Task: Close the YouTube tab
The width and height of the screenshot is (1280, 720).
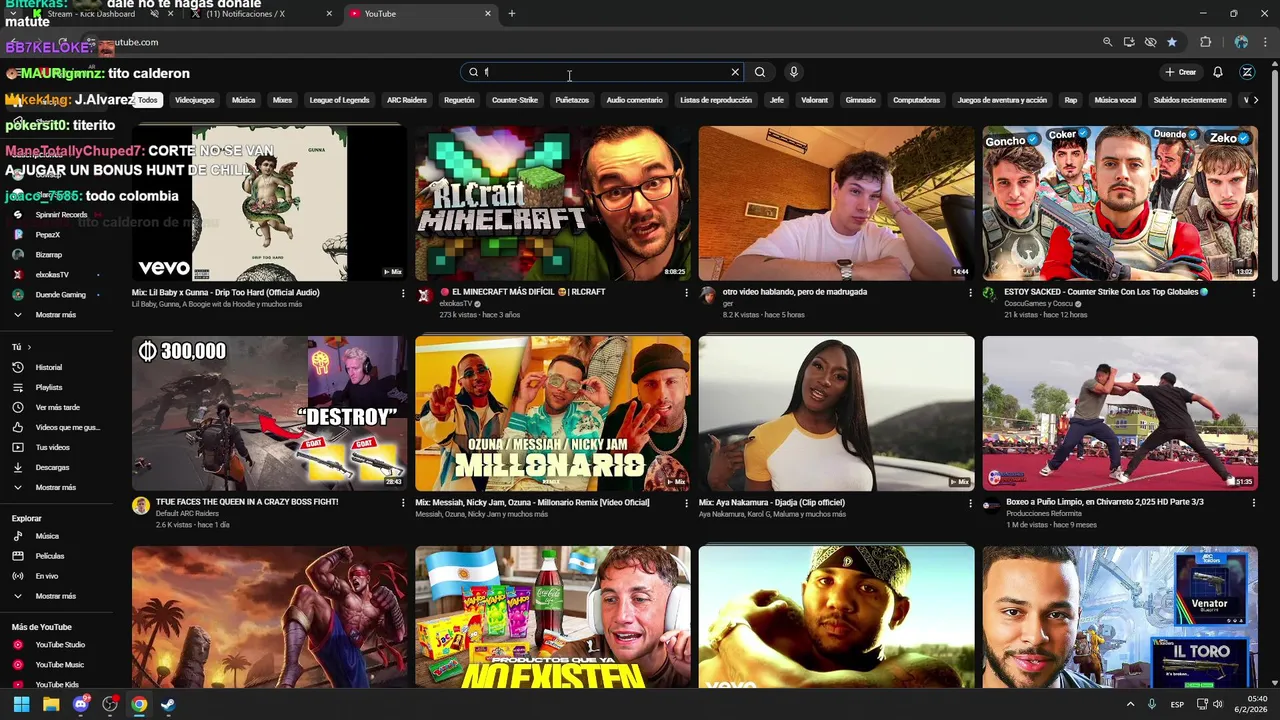Action: pyautogui.click(x=488, y=14)
